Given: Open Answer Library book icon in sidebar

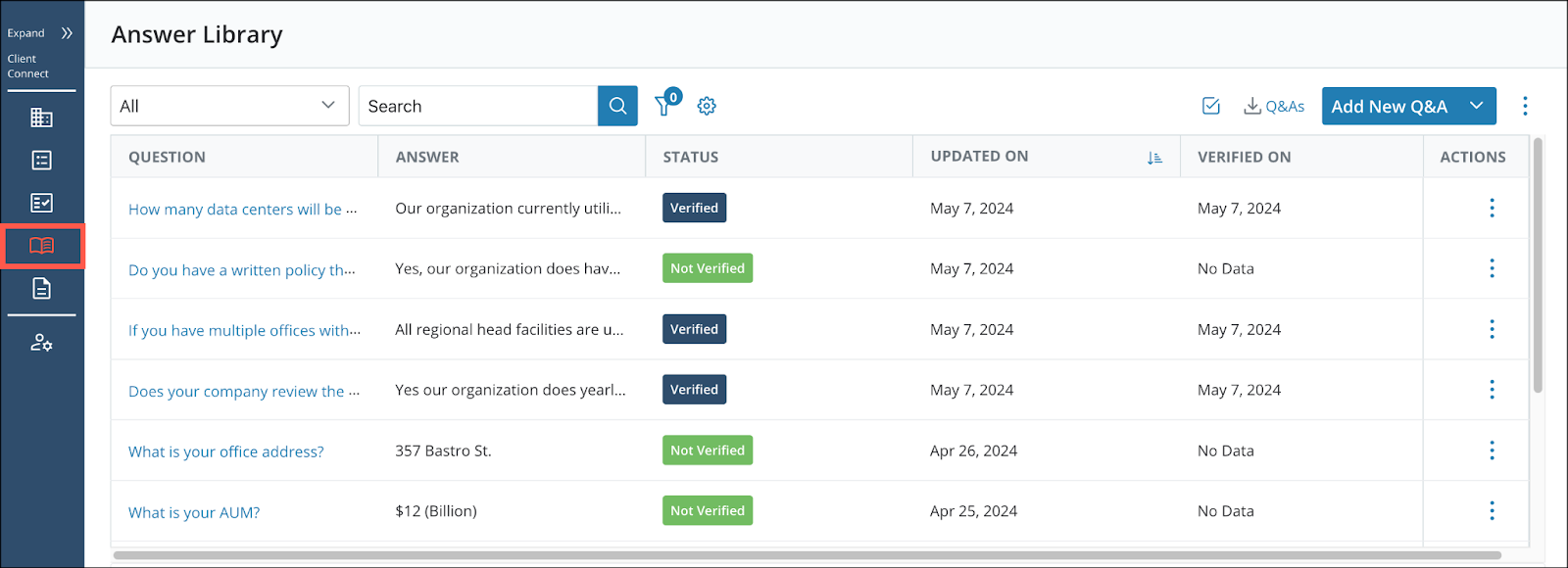Looking at the screenshot, I should click(x=42, y=246).
